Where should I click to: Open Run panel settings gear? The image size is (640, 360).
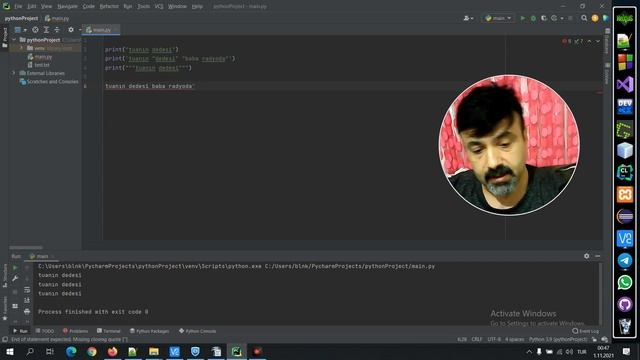tap(587, 256)
